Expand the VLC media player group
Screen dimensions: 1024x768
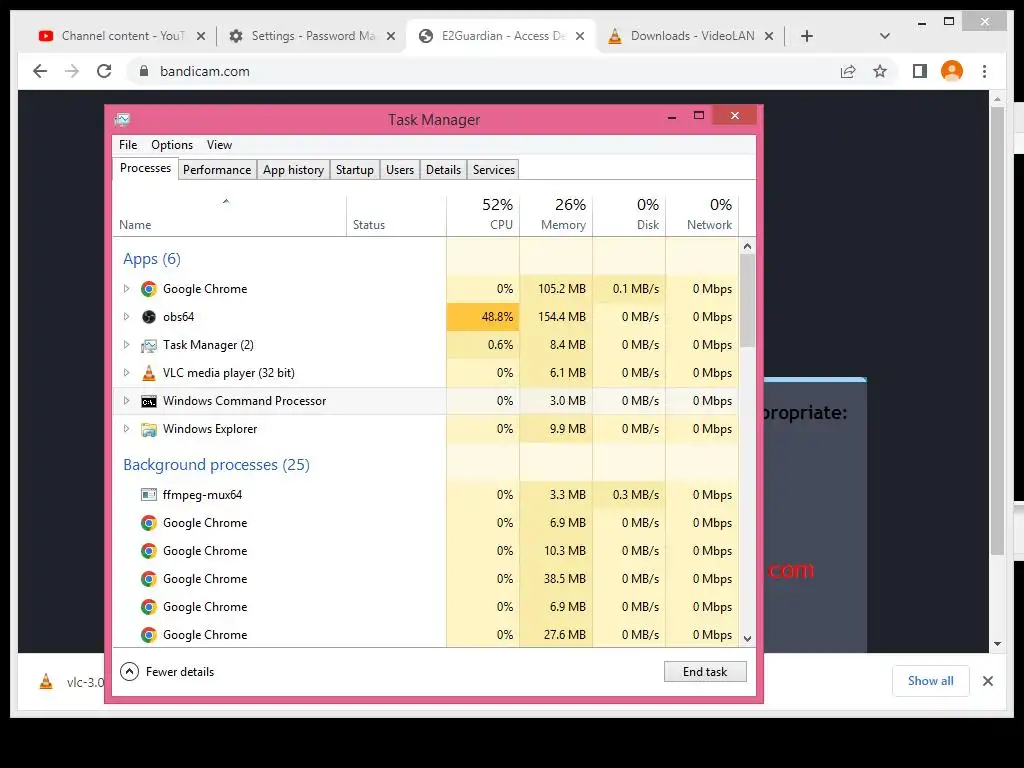(126, 373)
